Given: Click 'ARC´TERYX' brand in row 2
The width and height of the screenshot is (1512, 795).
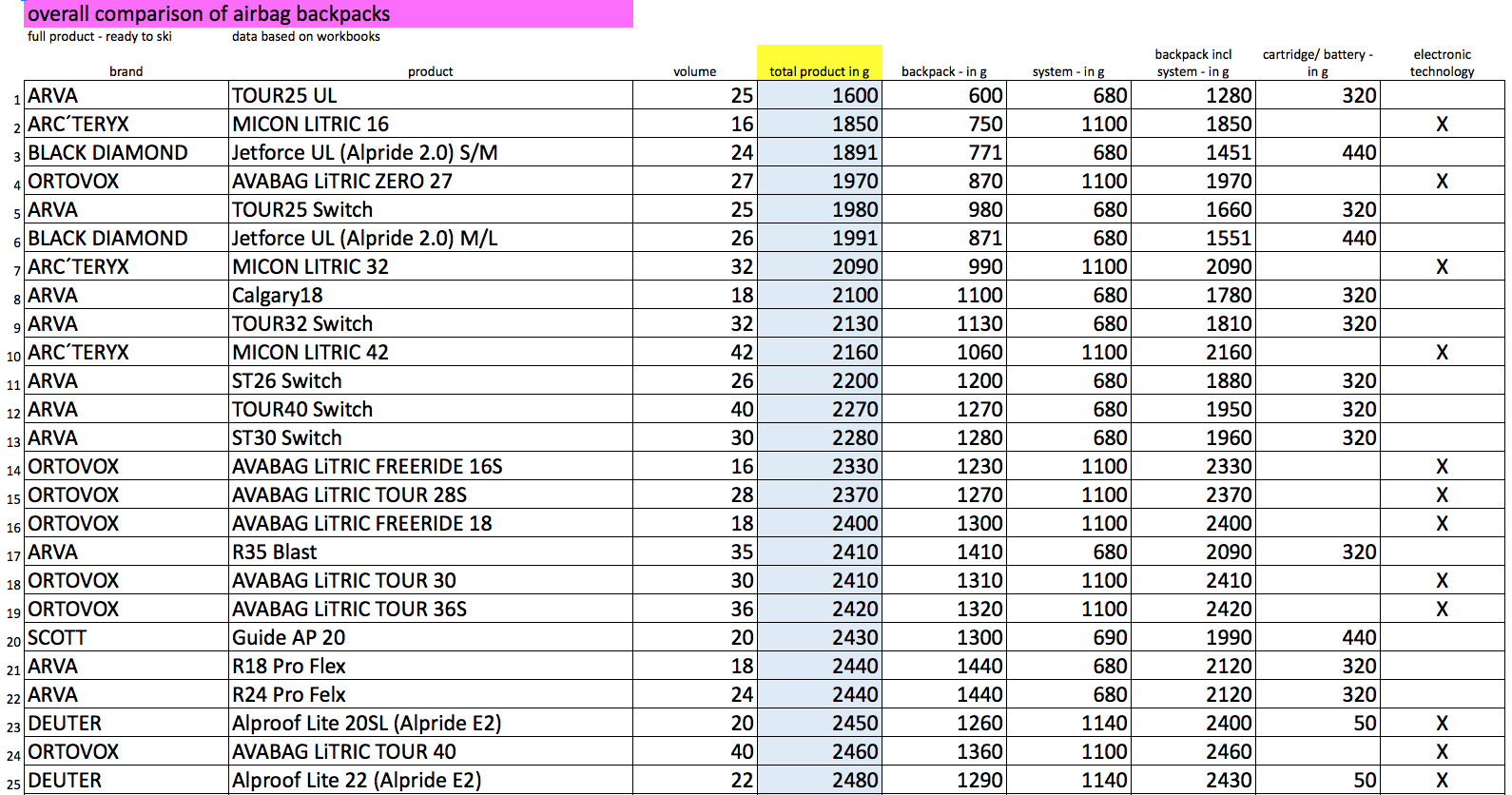Looking at the screenshot, I should tap(126, 124).
